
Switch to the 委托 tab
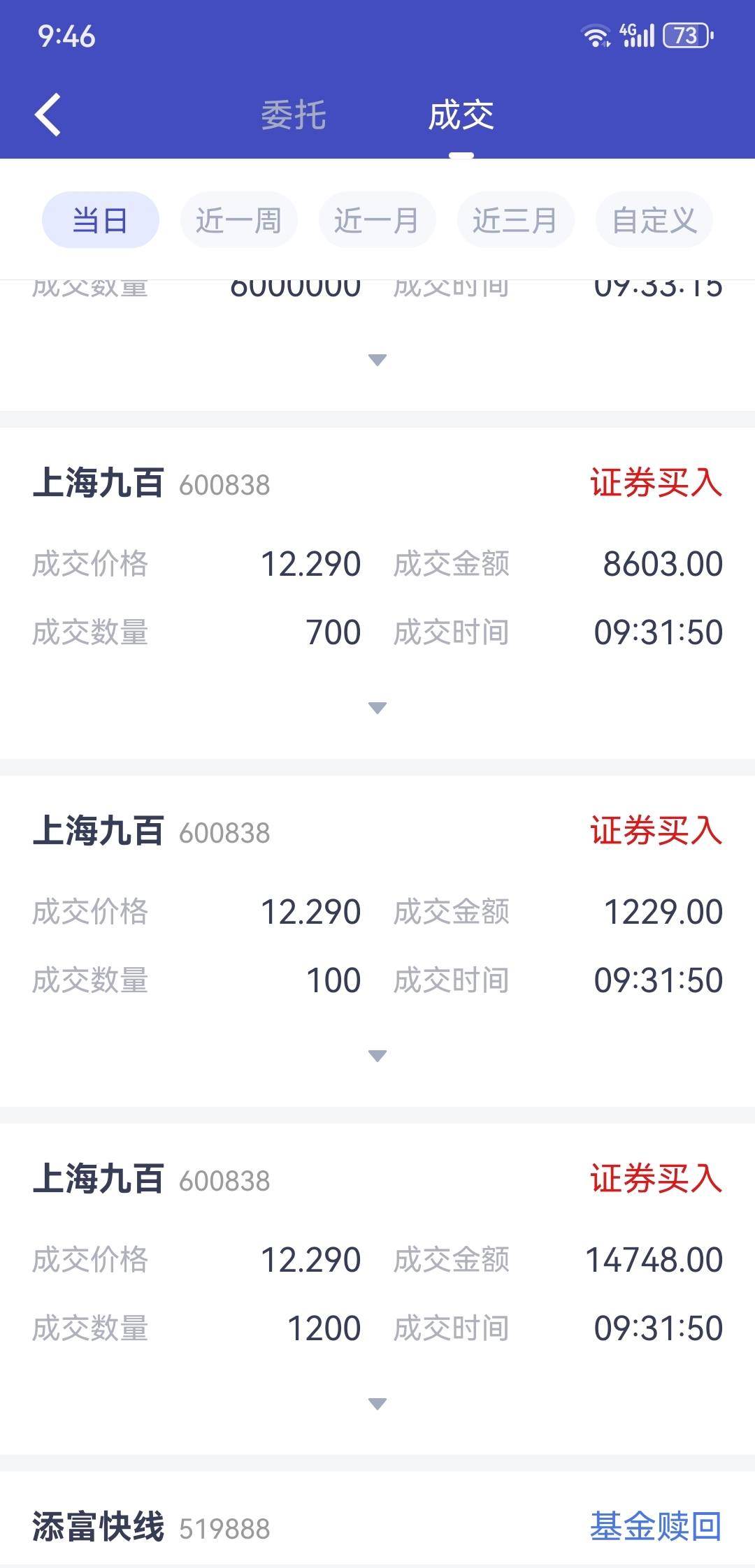click(x=294, y=115)
